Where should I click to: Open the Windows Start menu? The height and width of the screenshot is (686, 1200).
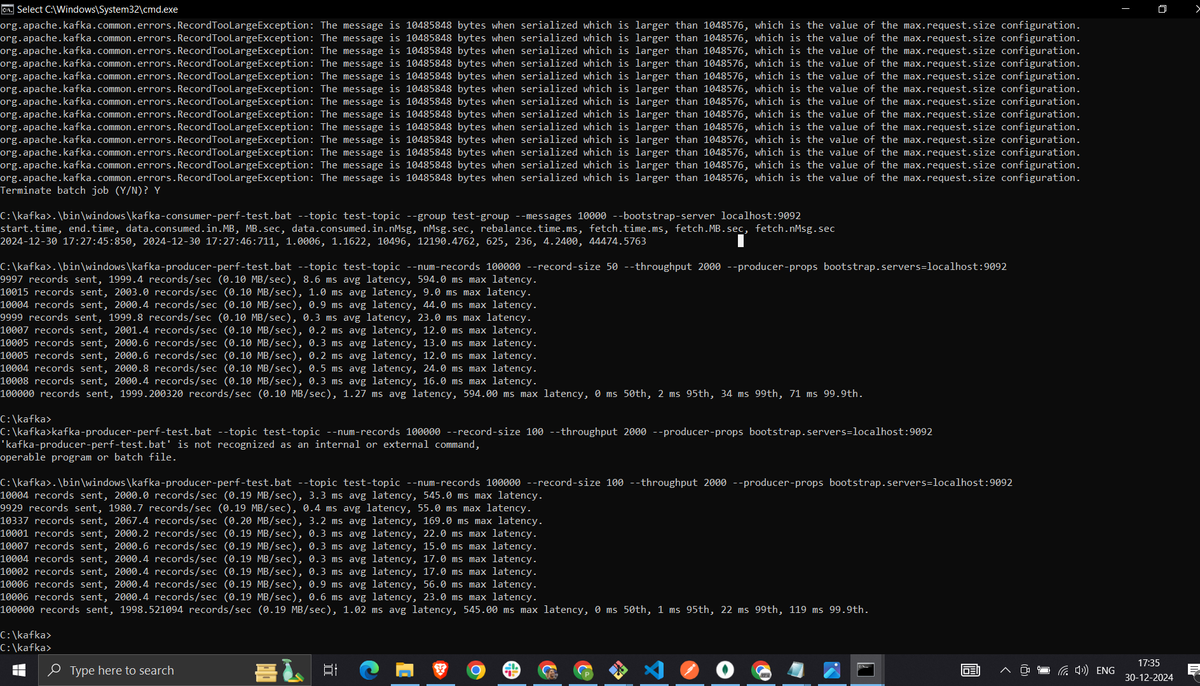tap(18, 670)
